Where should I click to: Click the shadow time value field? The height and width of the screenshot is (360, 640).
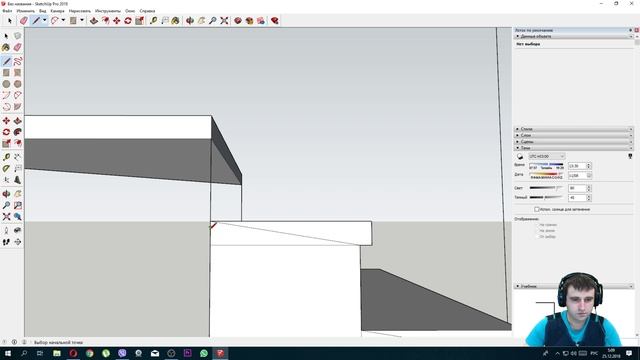pos(577,166)
